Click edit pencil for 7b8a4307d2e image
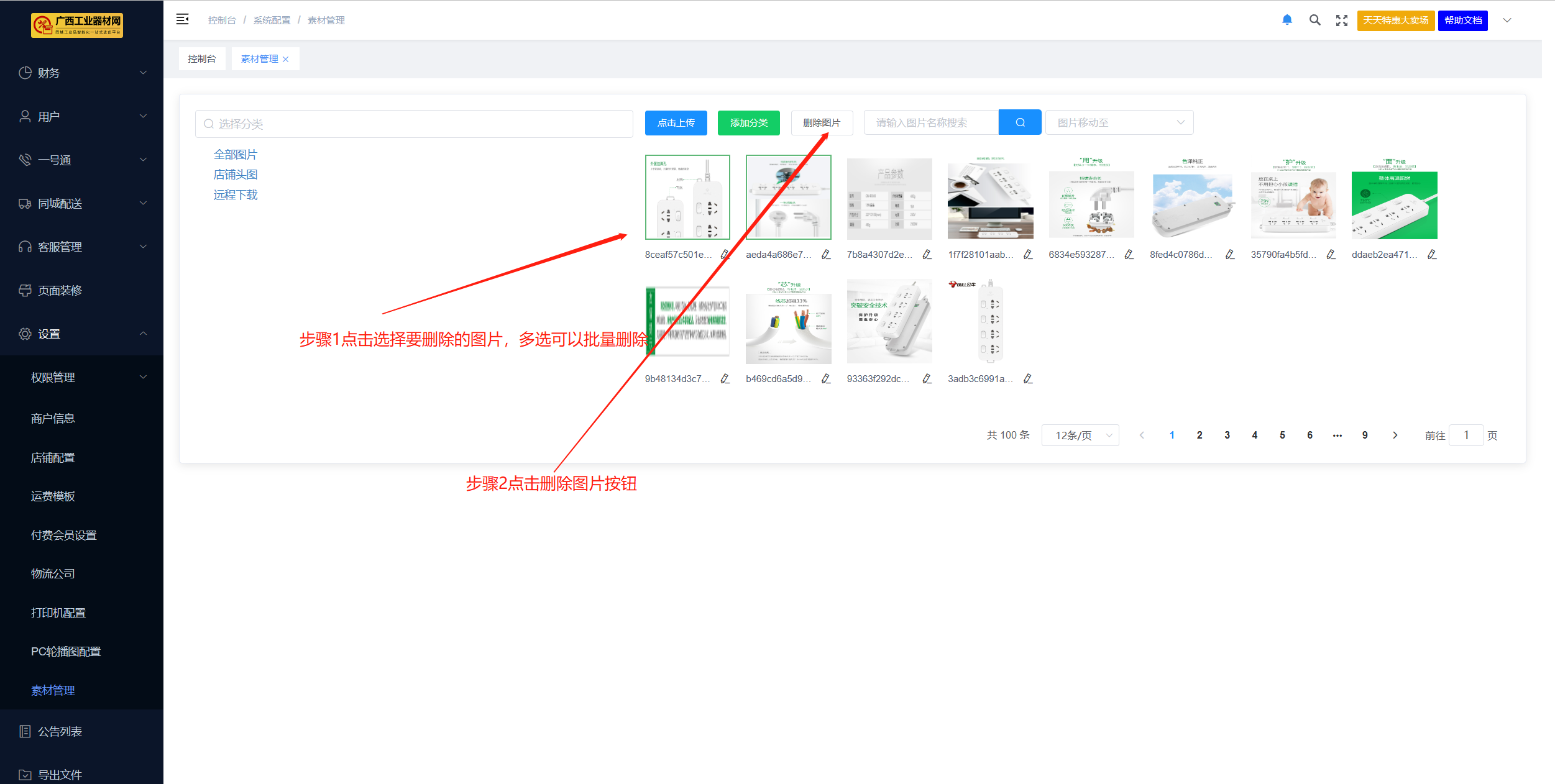Viewport: 1555px width, 784px height. click(x=927, y=255)
